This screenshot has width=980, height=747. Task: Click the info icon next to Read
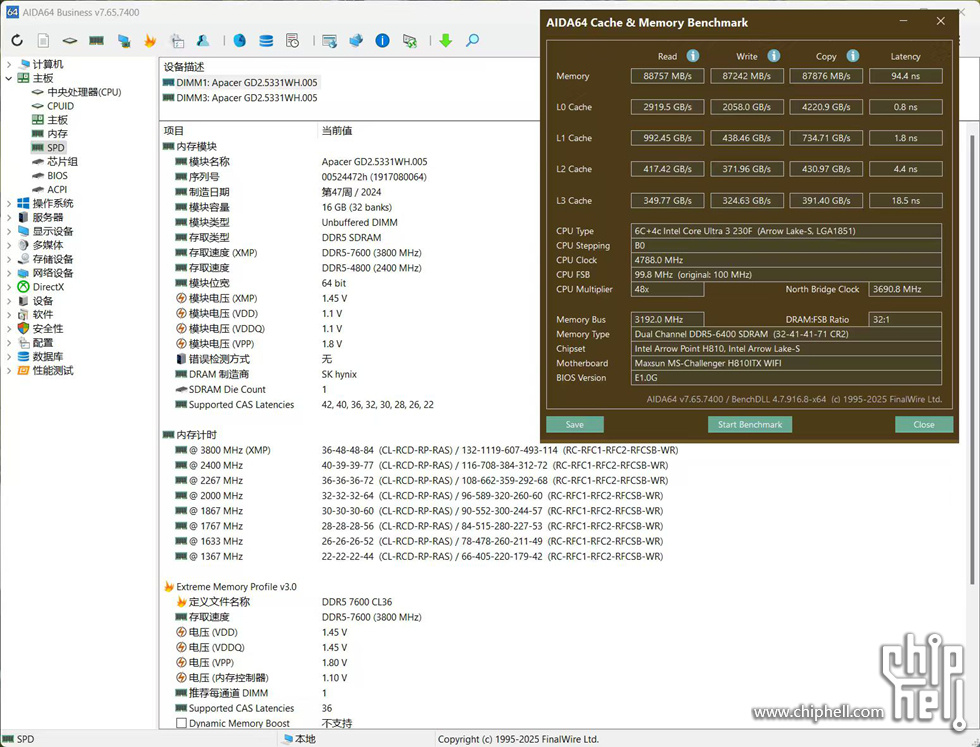point(692,56)
